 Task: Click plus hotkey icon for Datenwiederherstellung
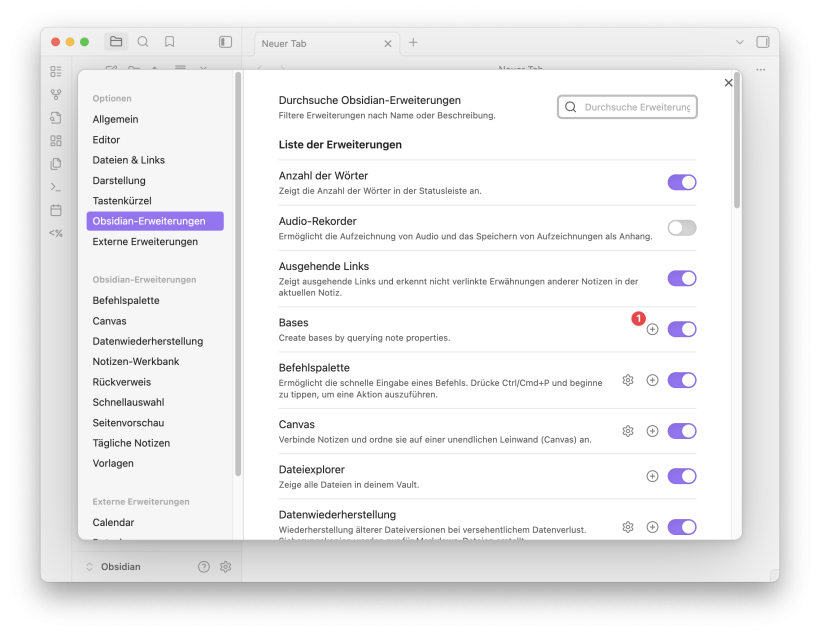pos(652,527)
